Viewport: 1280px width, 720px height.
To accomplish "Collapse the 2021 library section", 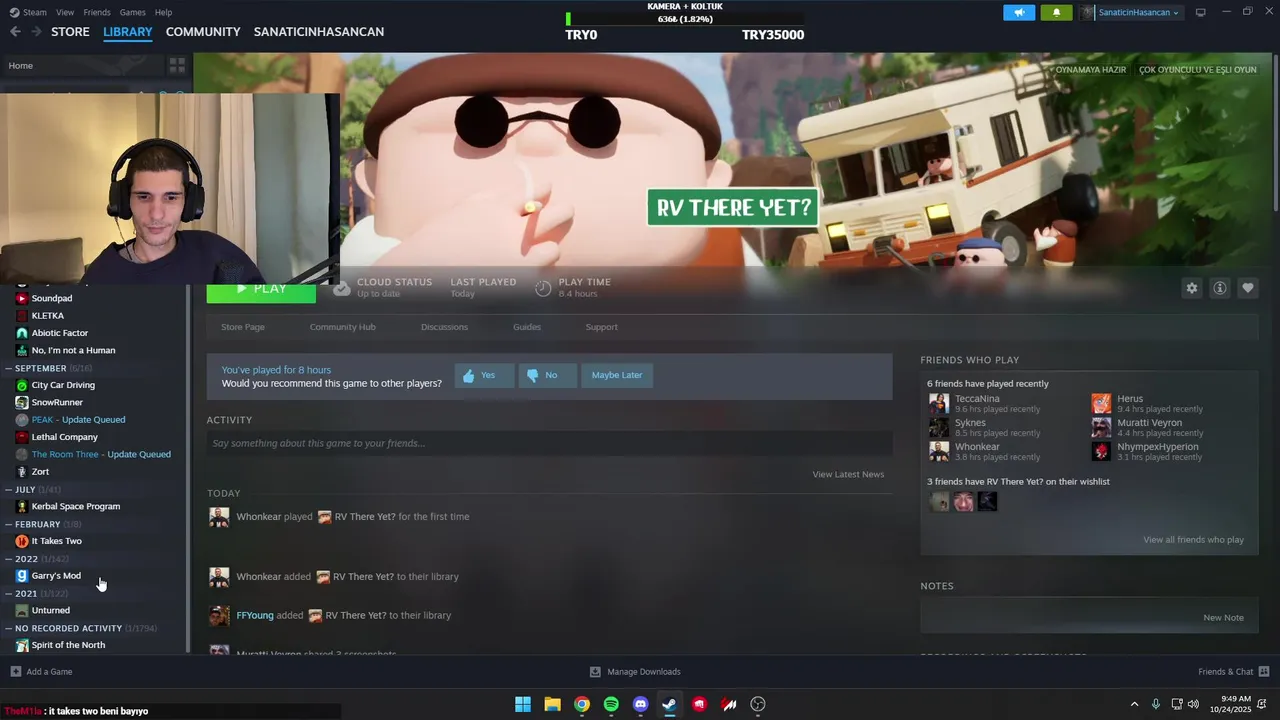I will (8, 593).
